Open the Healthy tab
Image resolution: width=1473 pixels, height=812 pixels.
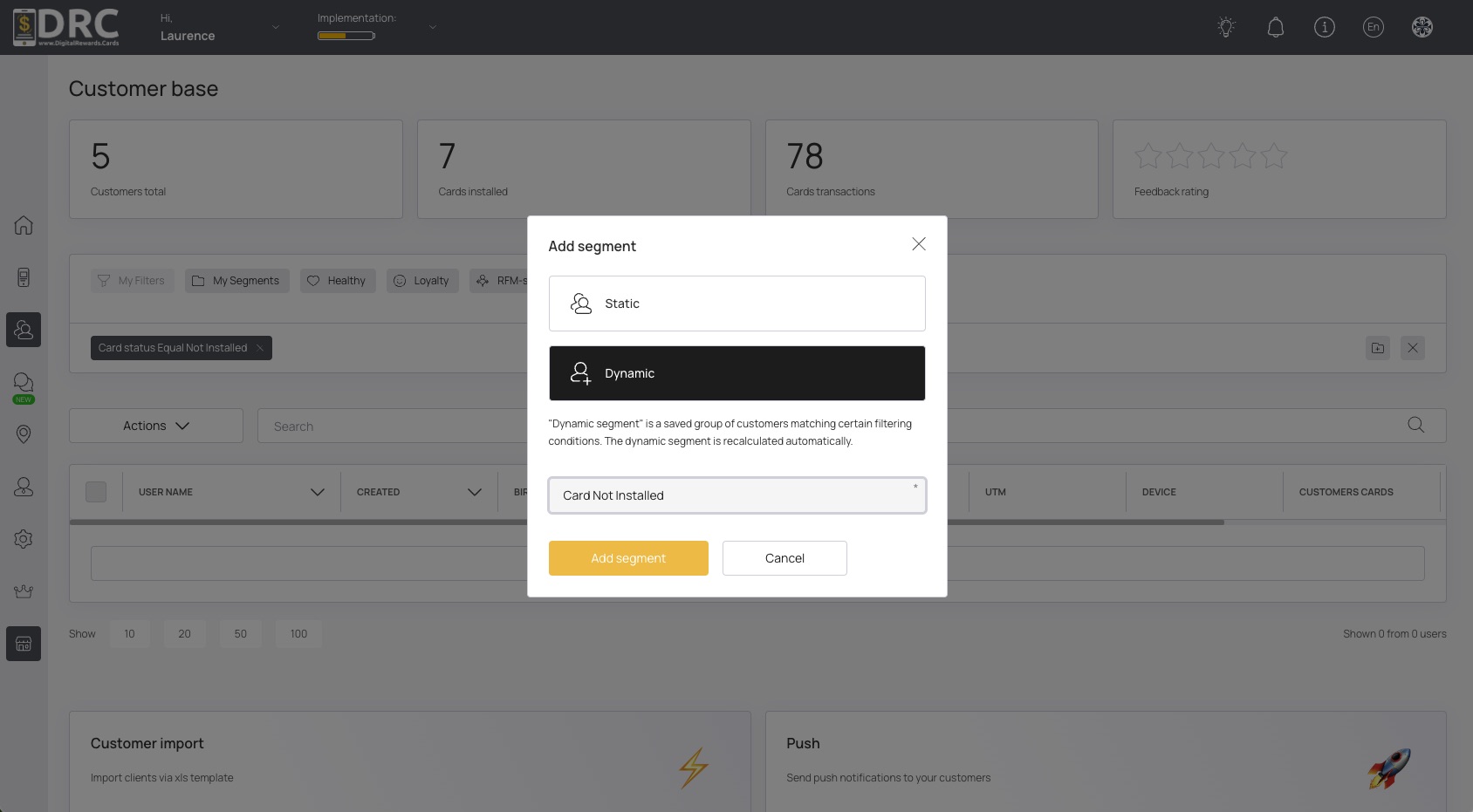pos(338,281)
